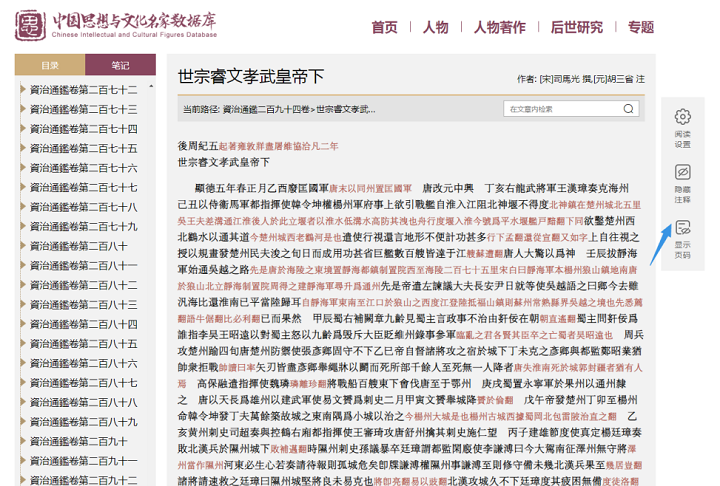The image size is (720, 486).
Task: Open the 专题 topics menu
Action: coord(641,27)
